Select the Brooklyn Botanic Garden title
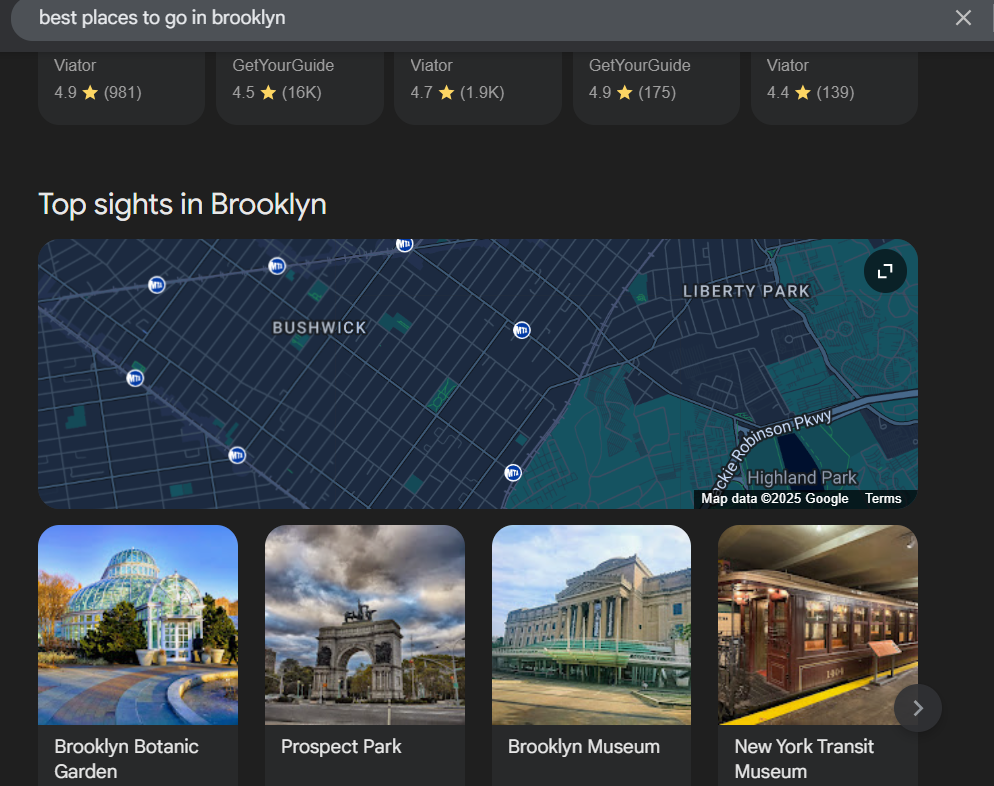Image resolution: width=994 pixels, height=786 pixels. [126, 759]
